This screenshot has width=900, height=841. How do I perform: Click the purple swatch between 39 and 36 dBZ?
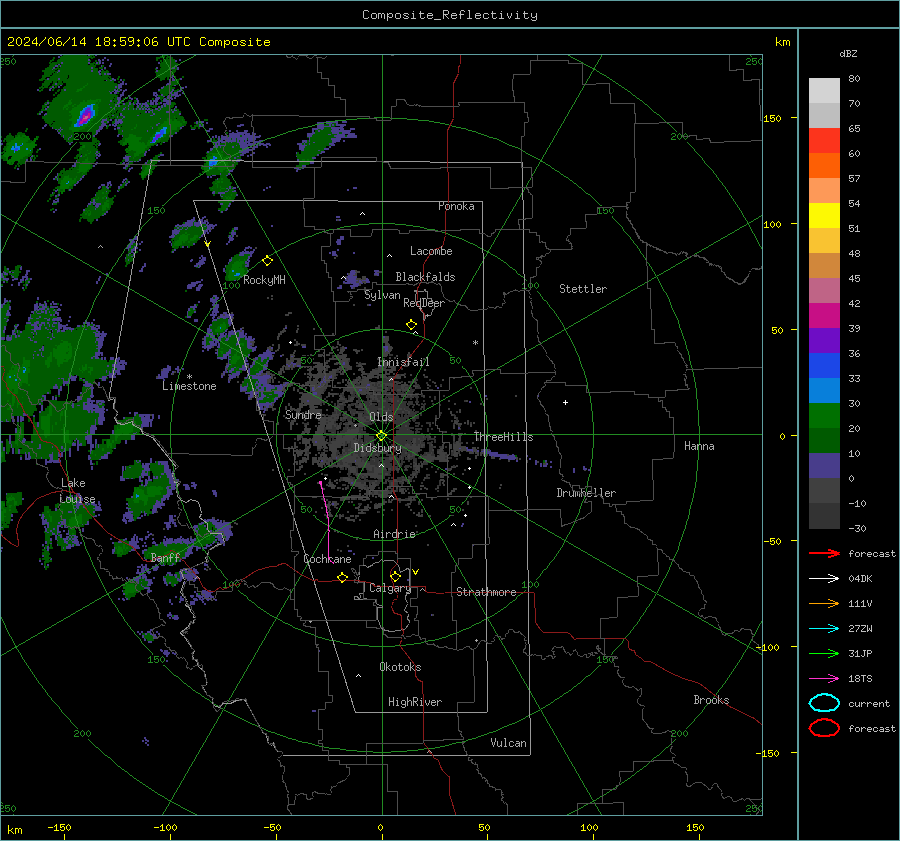tap(824, 340)
